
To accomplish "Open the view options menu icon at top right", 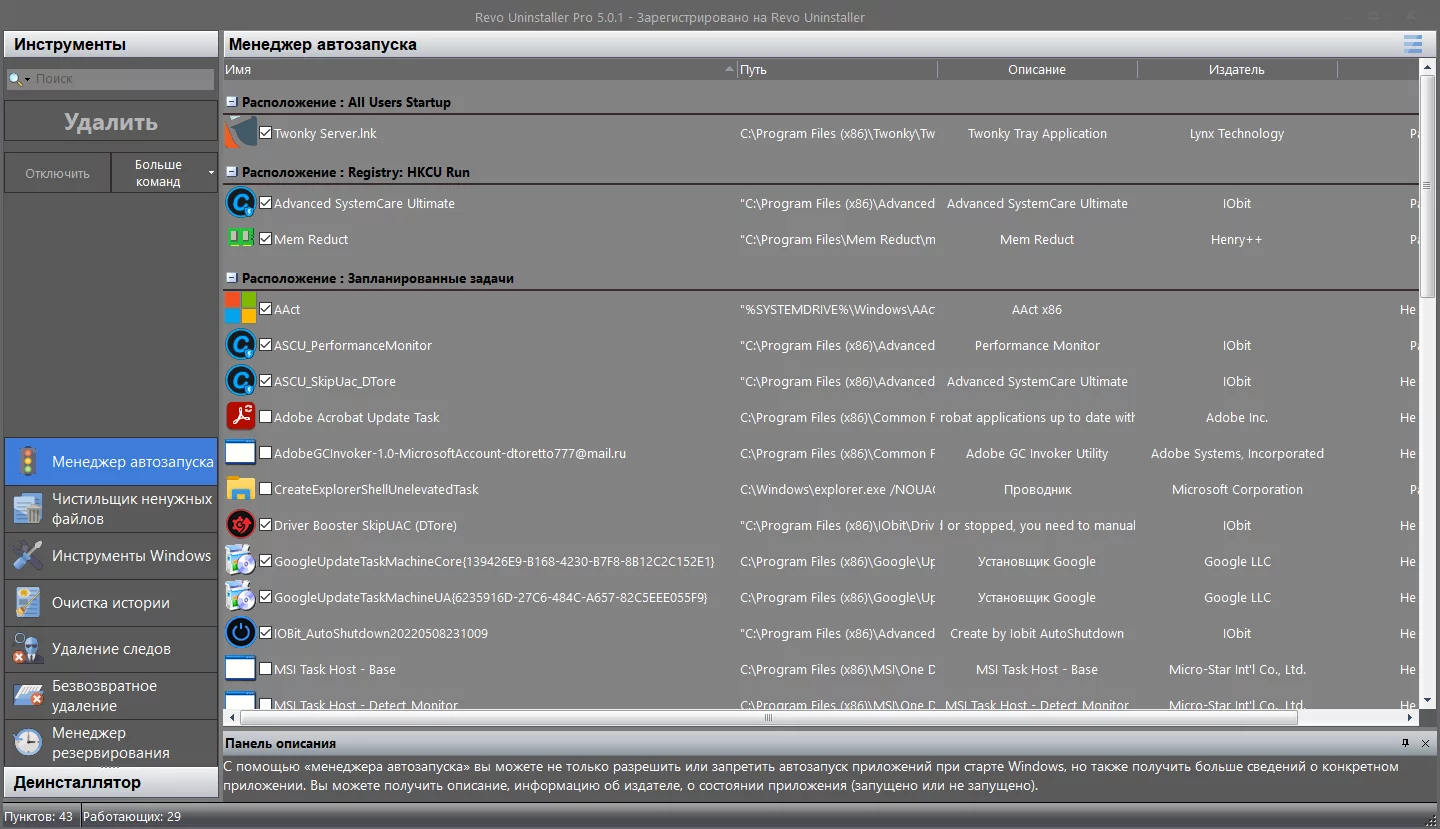I will (x=1412, y=43).
